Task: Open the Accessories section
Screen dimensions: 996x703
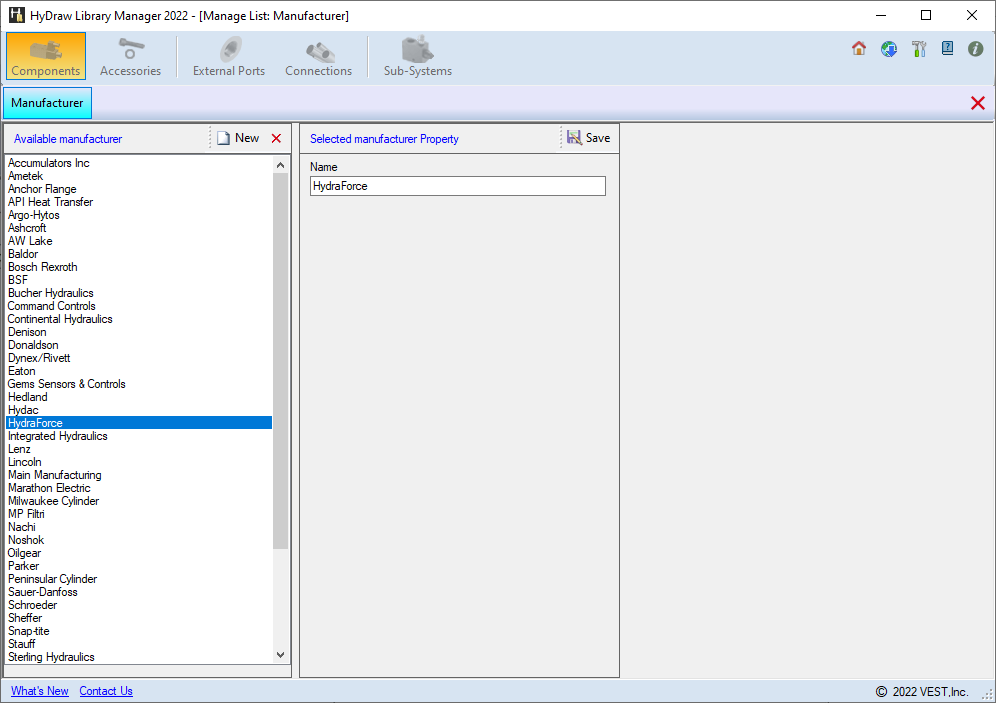Action: (130, 56)
